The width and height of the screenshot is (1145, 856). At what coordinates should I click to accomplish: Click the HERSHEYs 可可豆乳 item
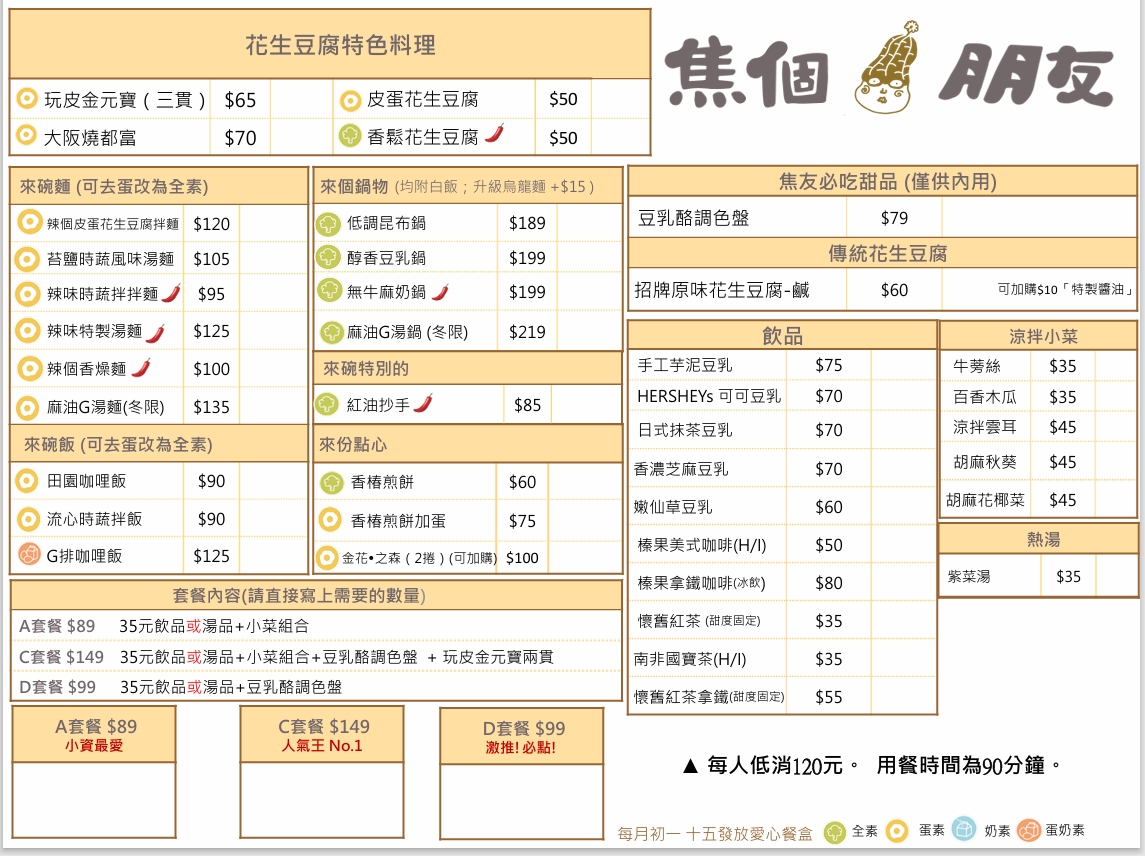(708, 396)
